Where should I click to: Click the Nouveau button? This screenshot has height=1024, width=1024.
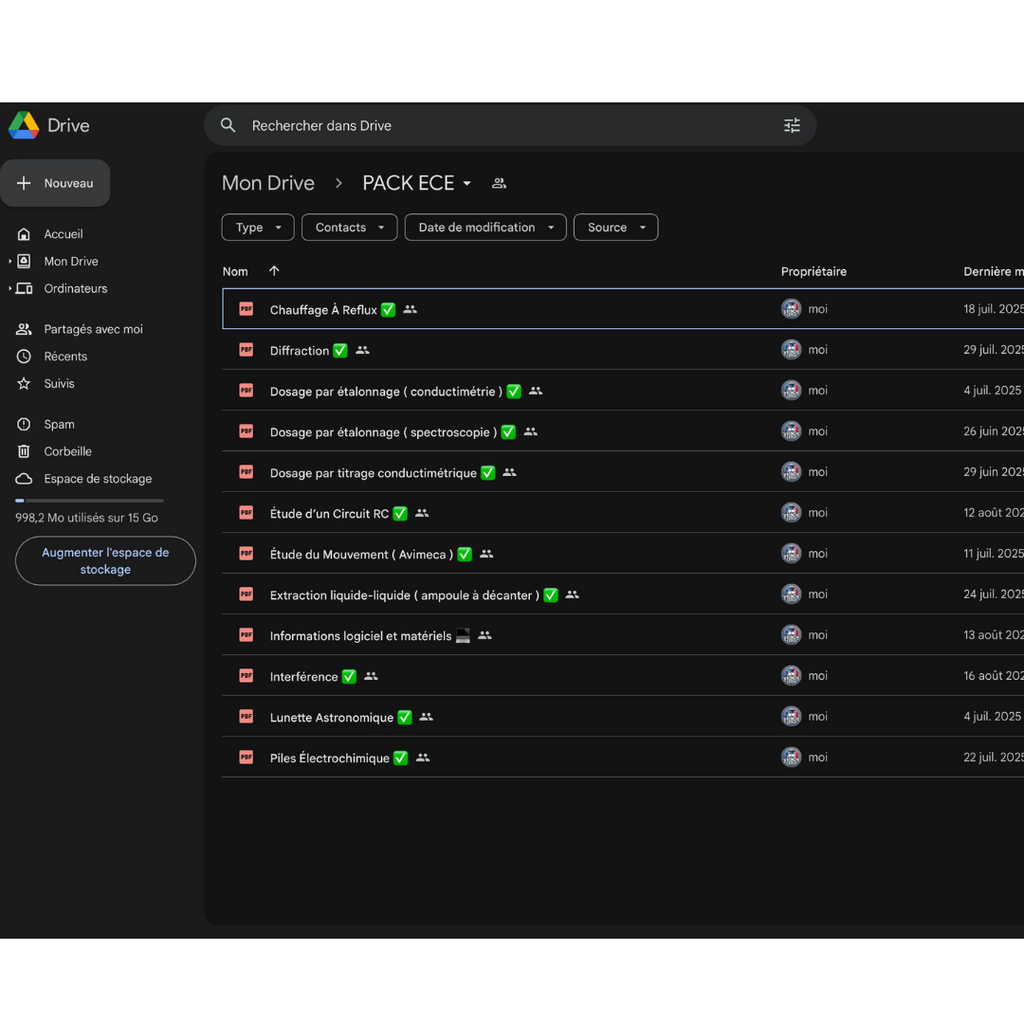coord(56,183)
